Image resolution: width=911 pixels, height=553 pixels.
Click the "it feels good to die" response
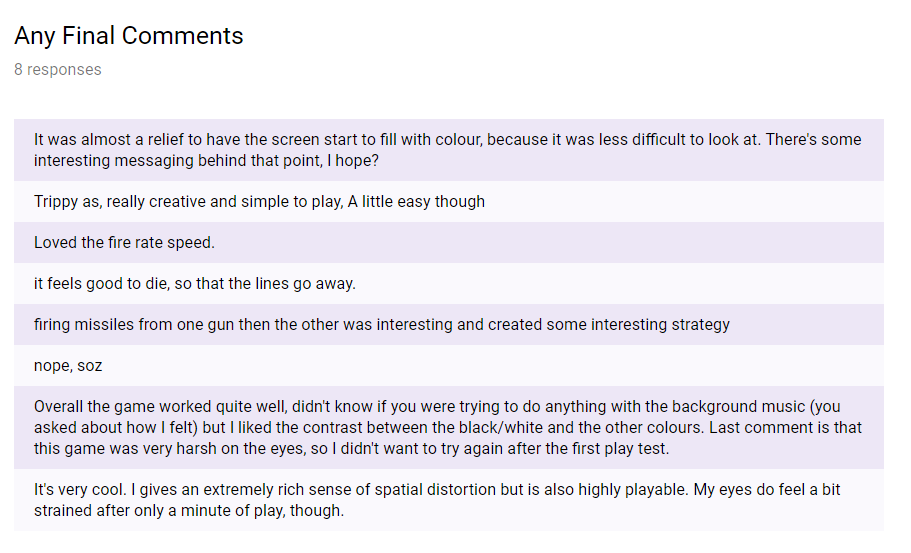(x=194, y=283)
